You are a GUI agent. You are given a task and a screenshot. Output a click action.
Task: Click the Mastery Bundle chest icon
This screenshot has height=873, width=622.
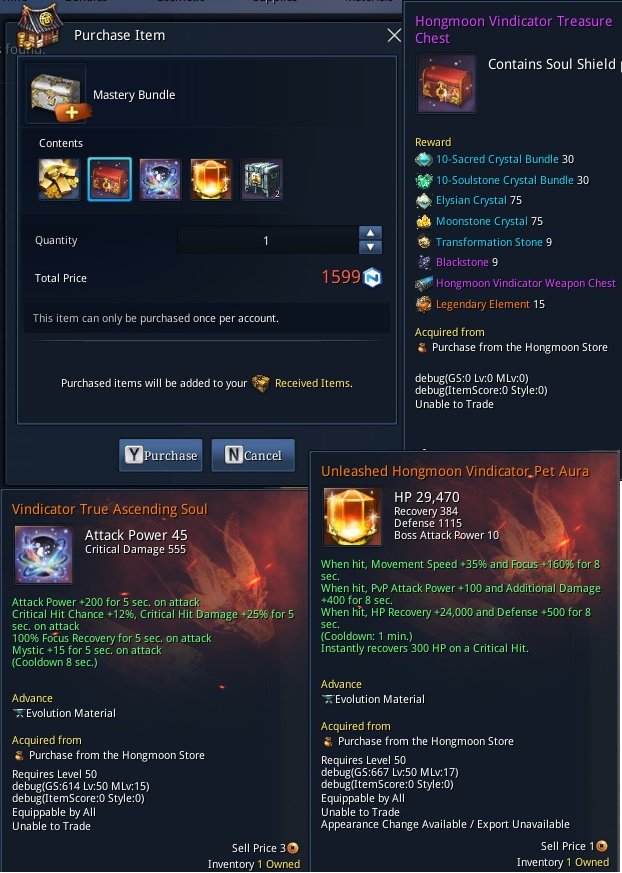coord(57,94)
